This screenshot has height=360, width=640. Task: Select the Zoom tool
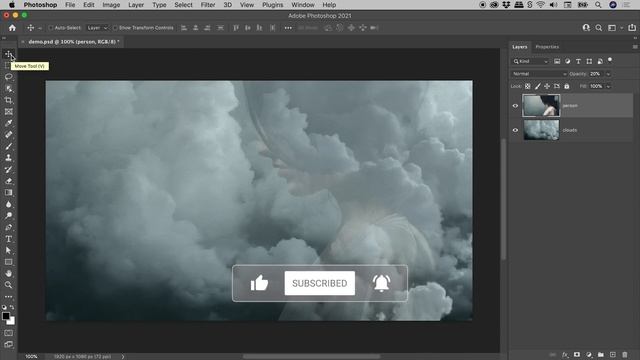point(8,285)
